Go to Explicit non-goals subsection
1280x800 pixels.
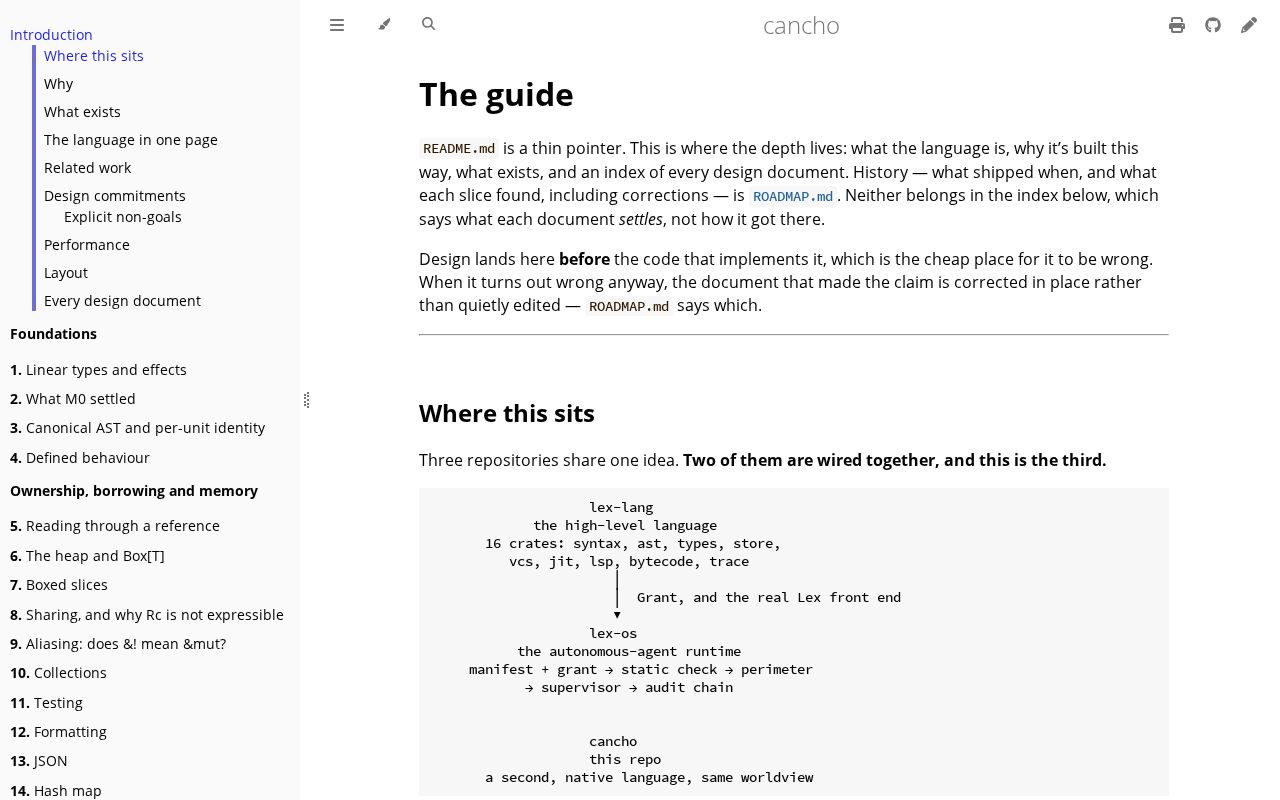123,217
